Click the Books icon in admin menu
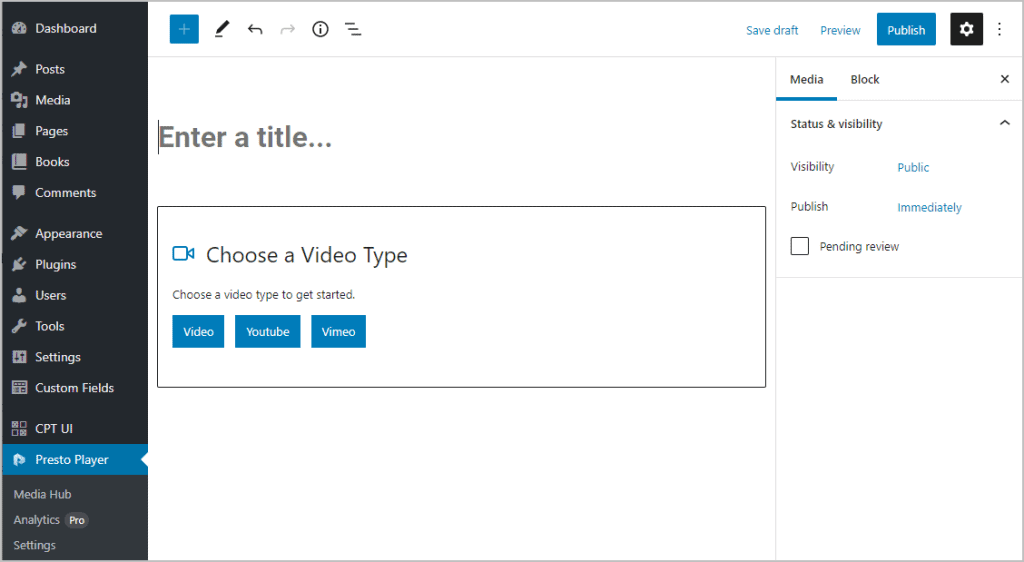 click(x=20, y=161)
